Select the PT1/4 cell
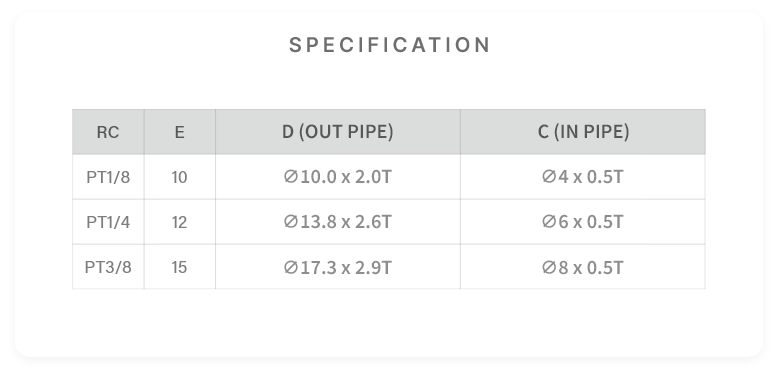This screenshot has width=778, height=375. pyautogui.click(x=108, y=222)
